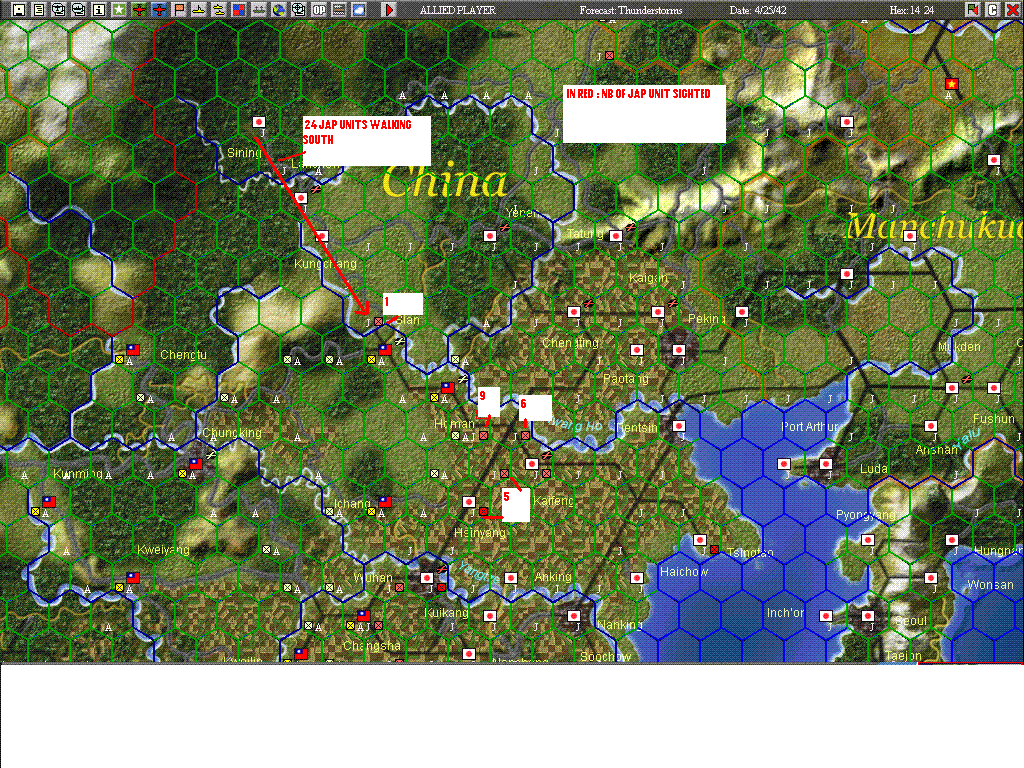Select the Japanese unit above Sining
Screen dimensions: 1024x768
pyautogui.click(x=259, y=122)
